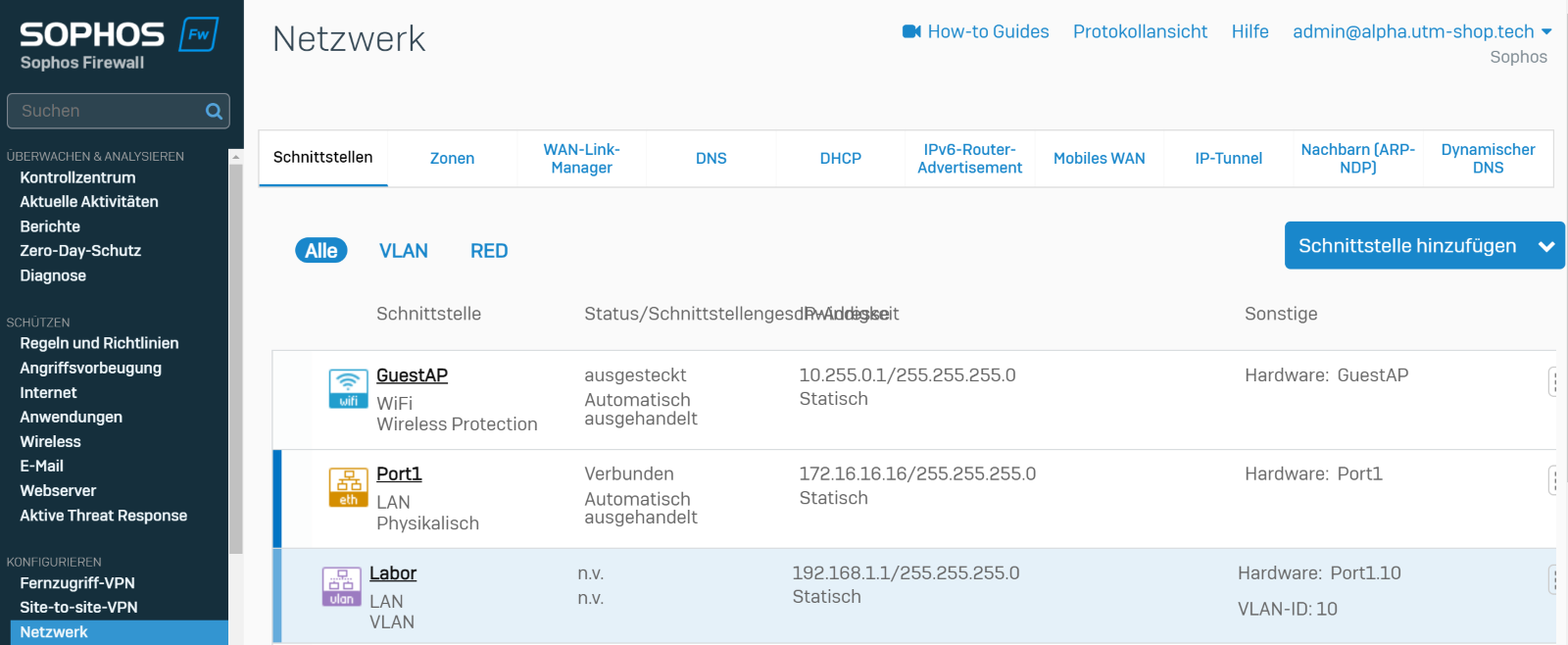Click the Hardware: Port1.10 text

tap(1319, 573)
